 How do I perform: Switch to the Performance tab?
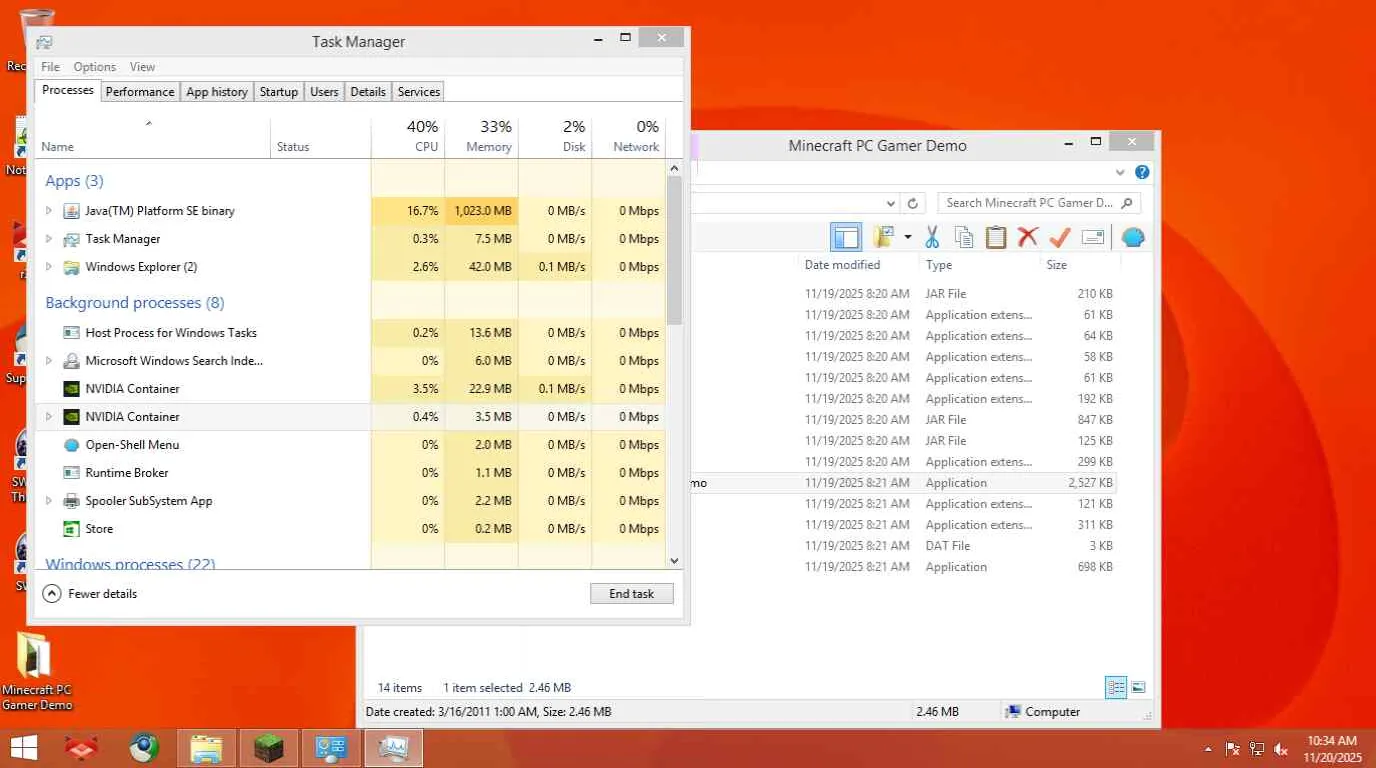tap(140, 92)
